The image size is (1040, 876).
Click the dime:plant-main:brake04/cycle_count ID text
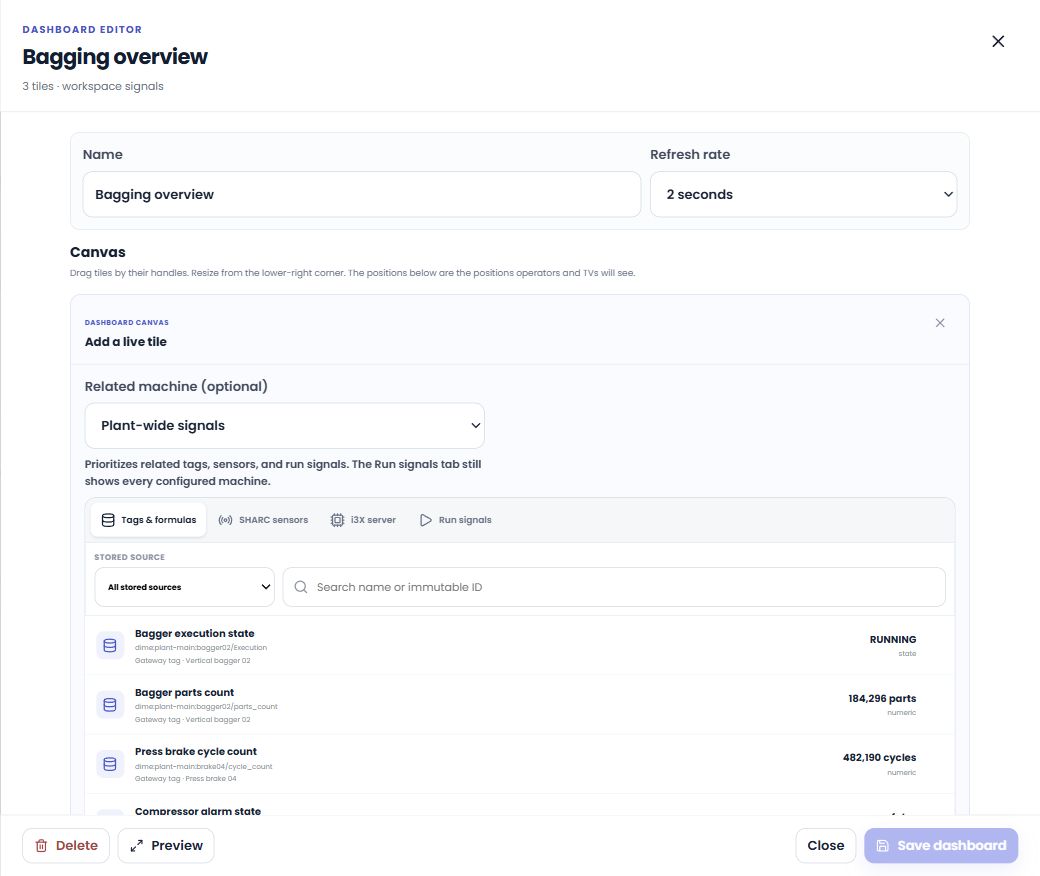204,766
